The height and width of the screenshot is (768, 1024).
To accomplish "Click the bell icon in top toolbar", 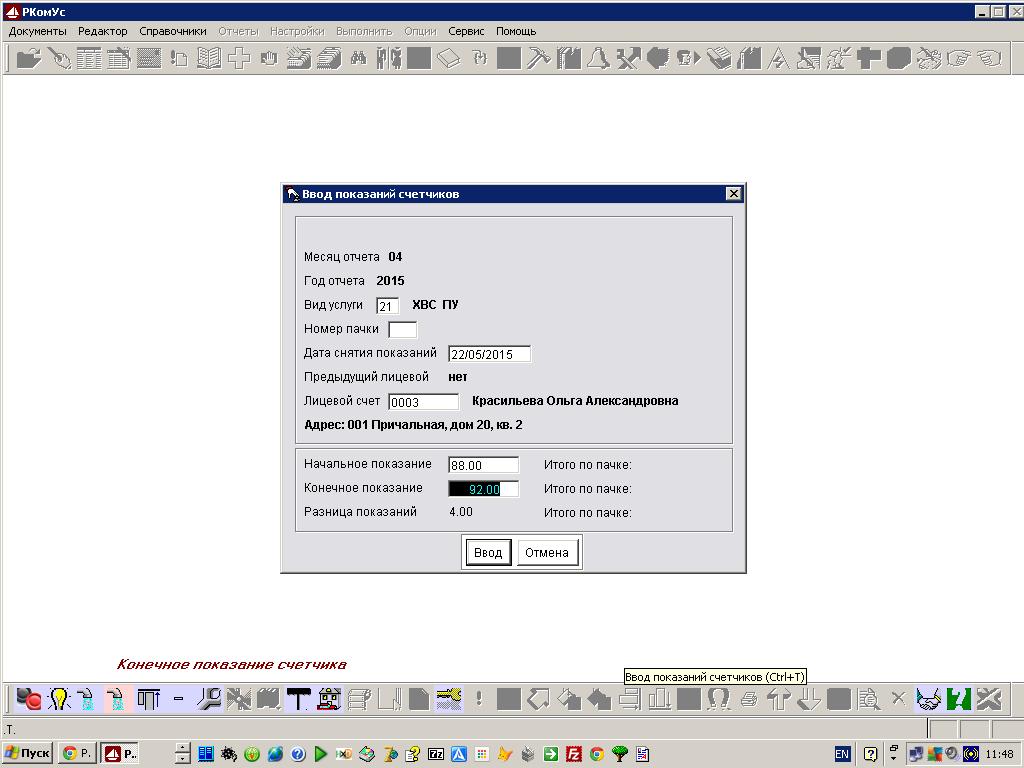I will click(x=598, y=58).
